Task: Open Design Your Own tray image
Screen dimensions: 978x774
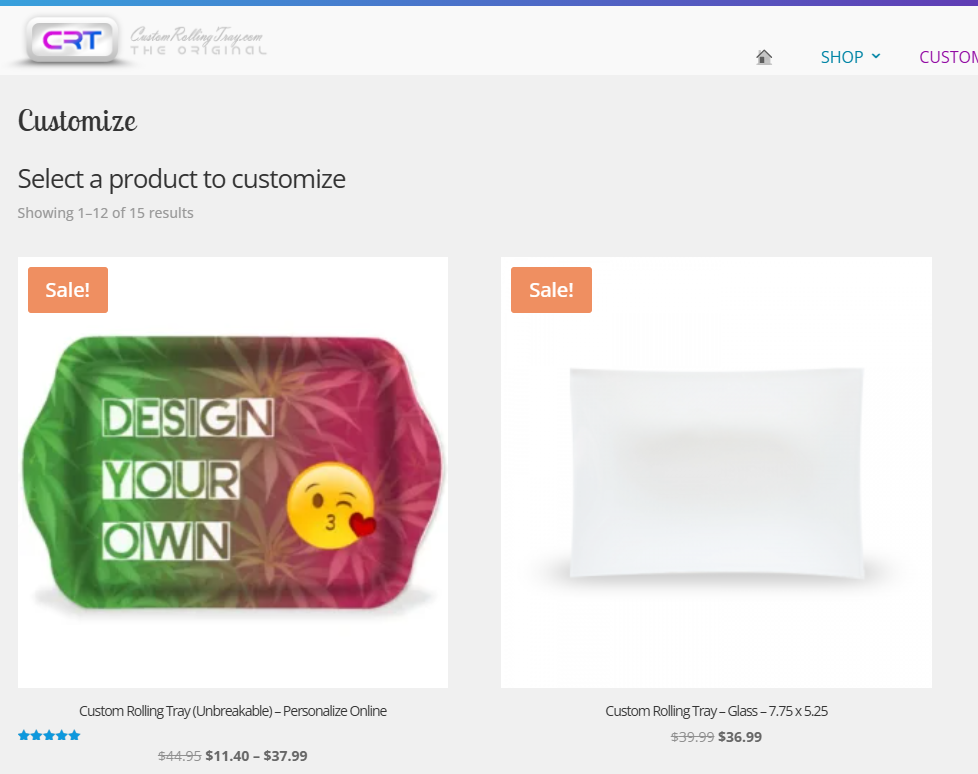Action: coord(233,472)
